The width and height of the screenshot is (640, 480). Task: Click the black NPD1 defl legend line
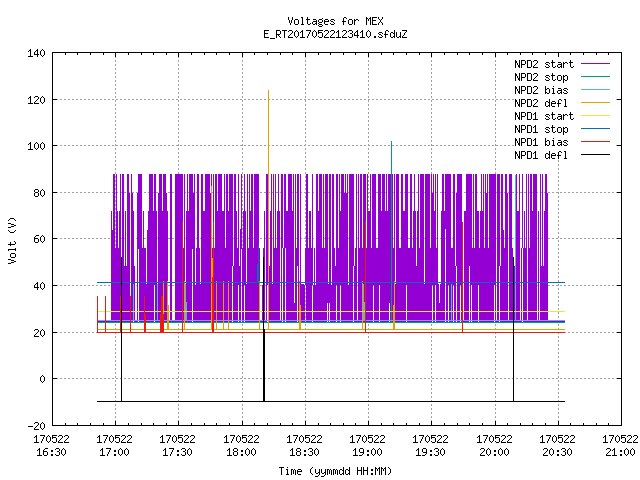coord(596,155)
